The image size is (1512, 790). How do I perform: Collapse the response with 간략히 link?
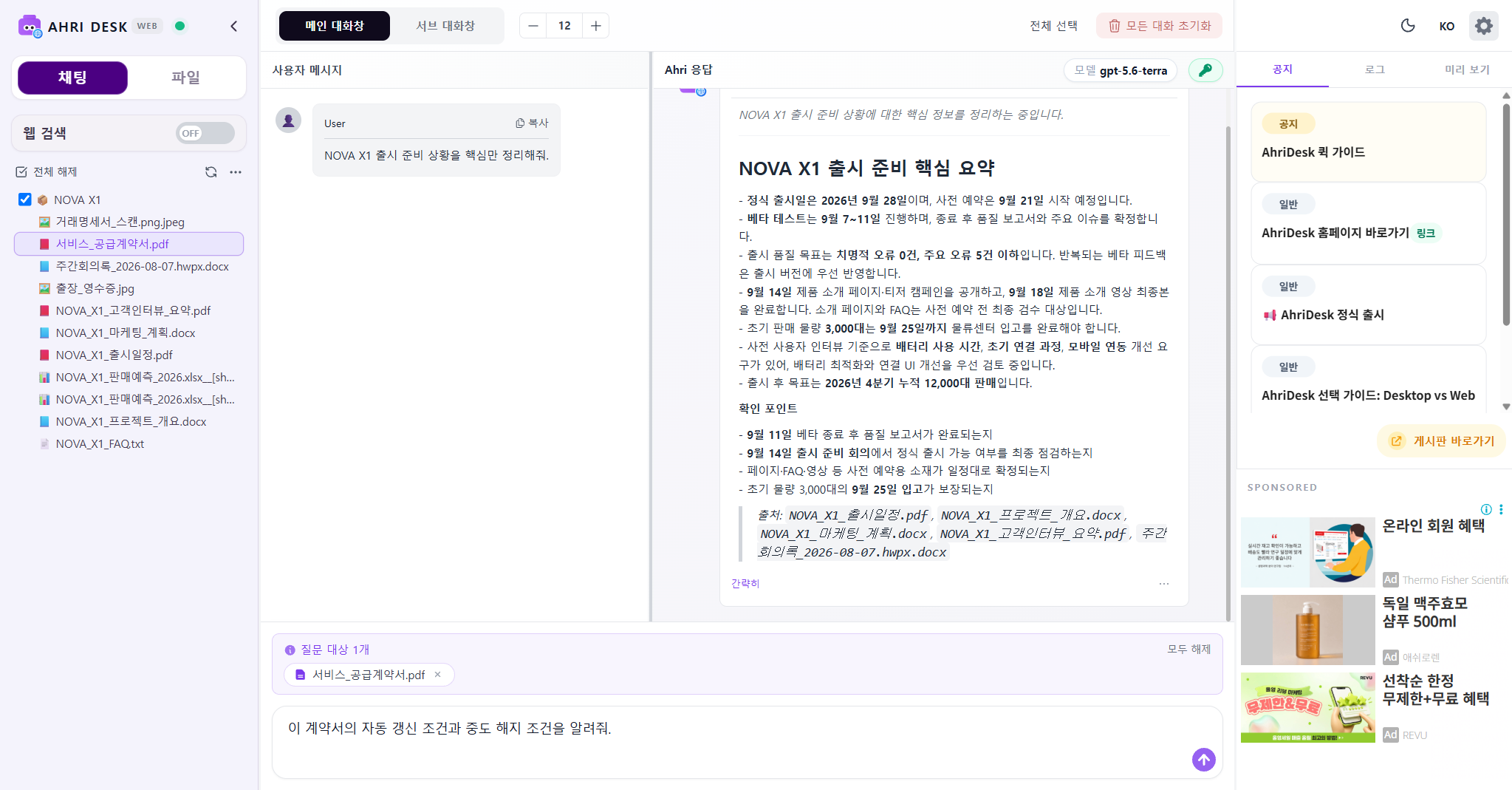(745, 583)
